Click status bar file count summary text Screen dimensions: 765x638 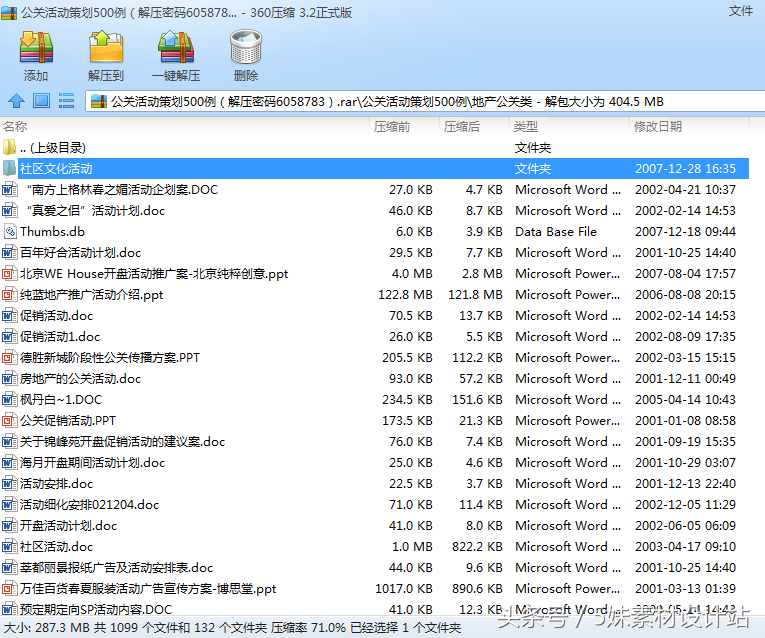232,628
